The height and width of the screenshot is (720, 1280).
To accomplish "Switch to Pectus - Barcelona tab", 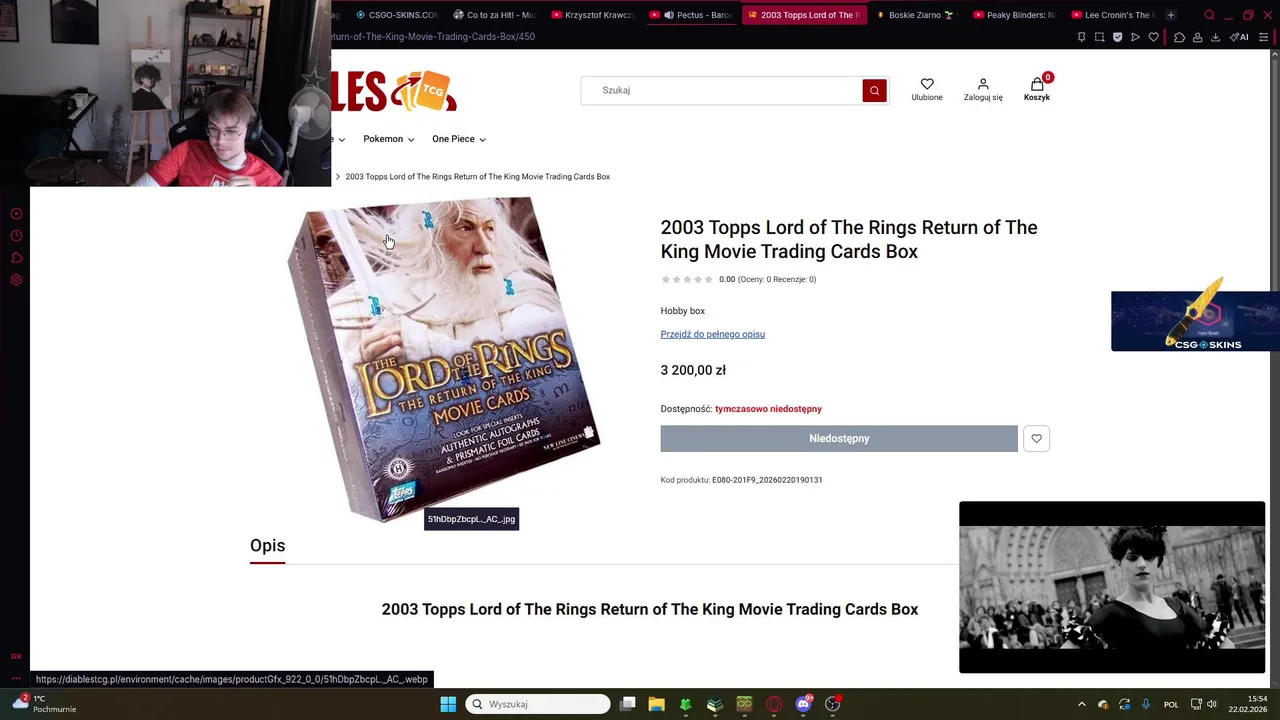I will pos(691,15).
